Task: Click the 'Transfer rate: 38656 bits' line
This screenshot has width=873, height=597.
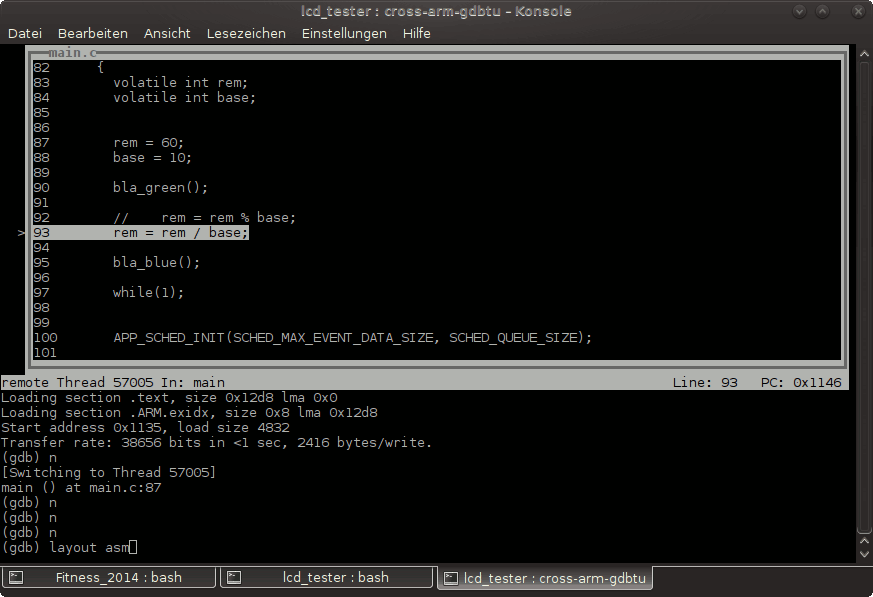Action: pos(217,443)
